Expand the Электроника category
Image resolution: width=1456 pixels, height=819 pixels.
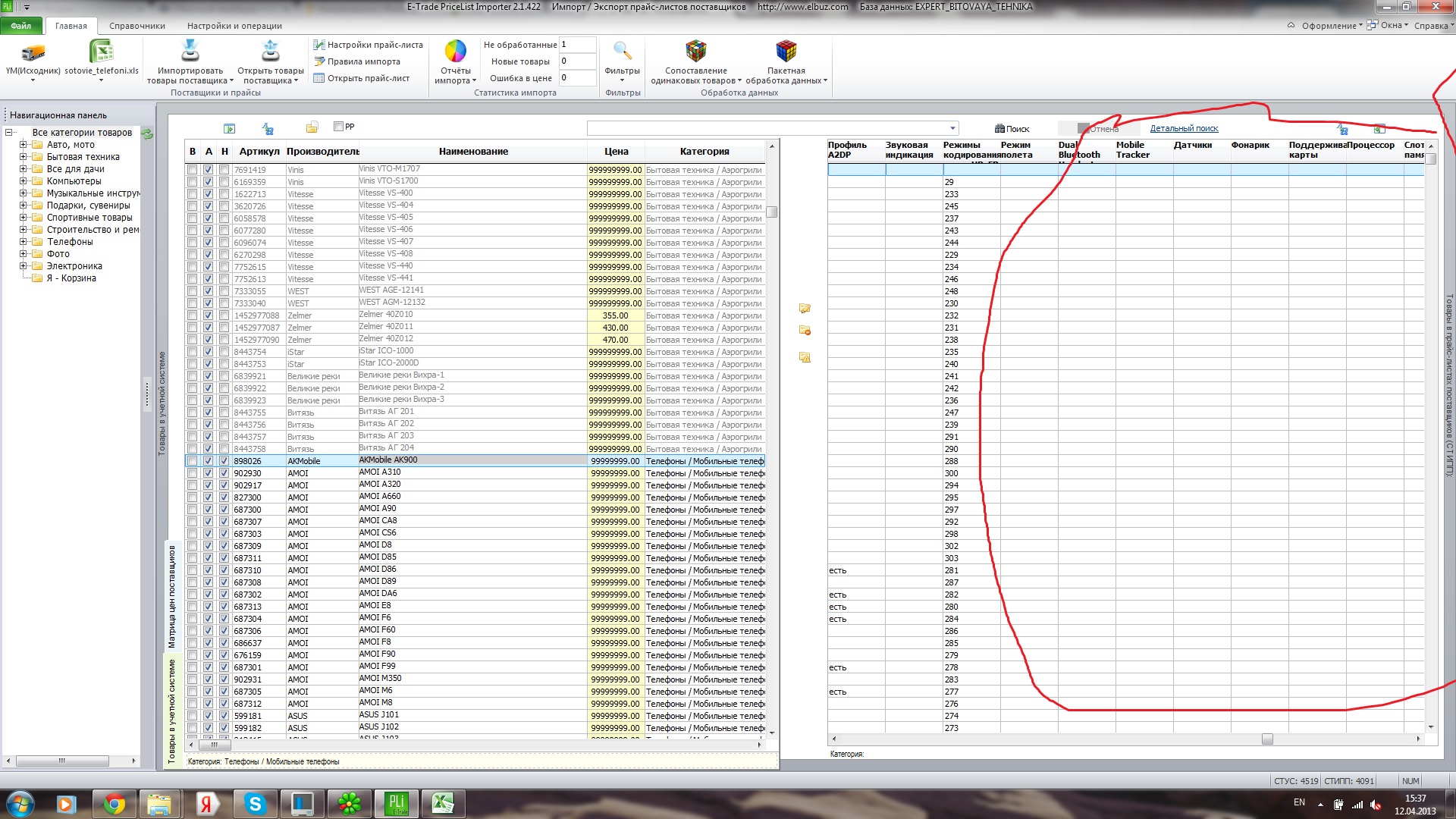(x=23, y=266)
